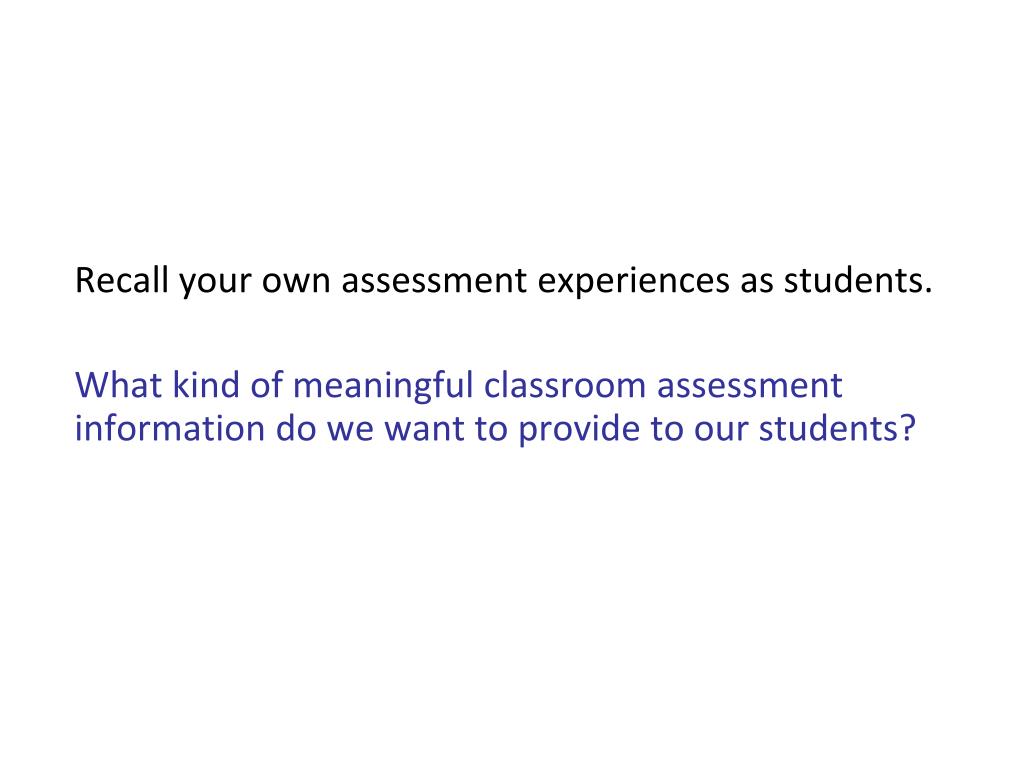Click the word "Recall" in the black sentence

121,280
